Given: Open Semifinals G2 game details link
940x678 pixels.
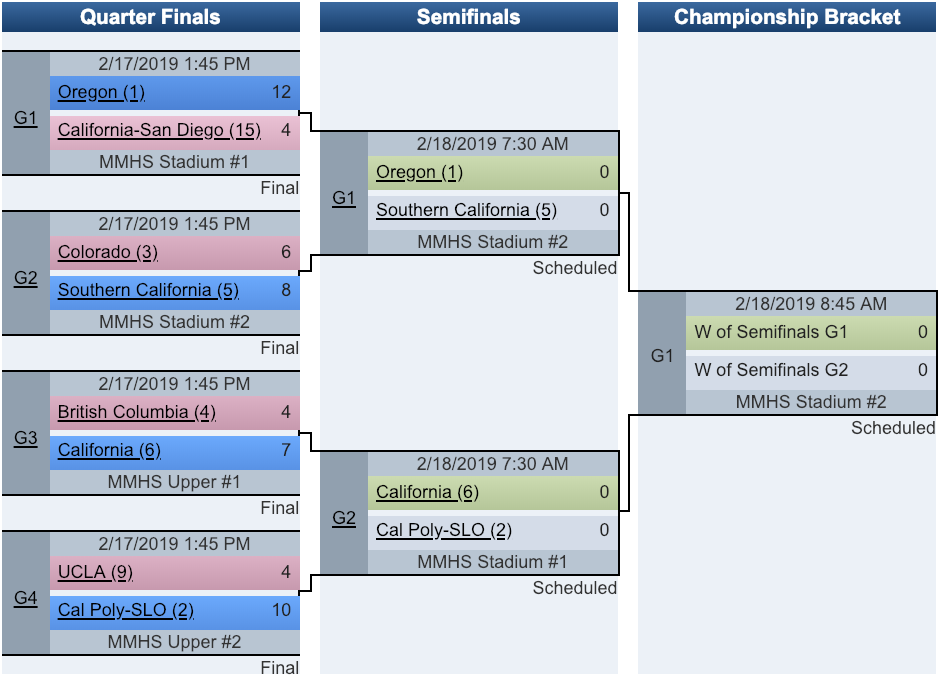Looking at the screenshot, I should pos(344,518).
